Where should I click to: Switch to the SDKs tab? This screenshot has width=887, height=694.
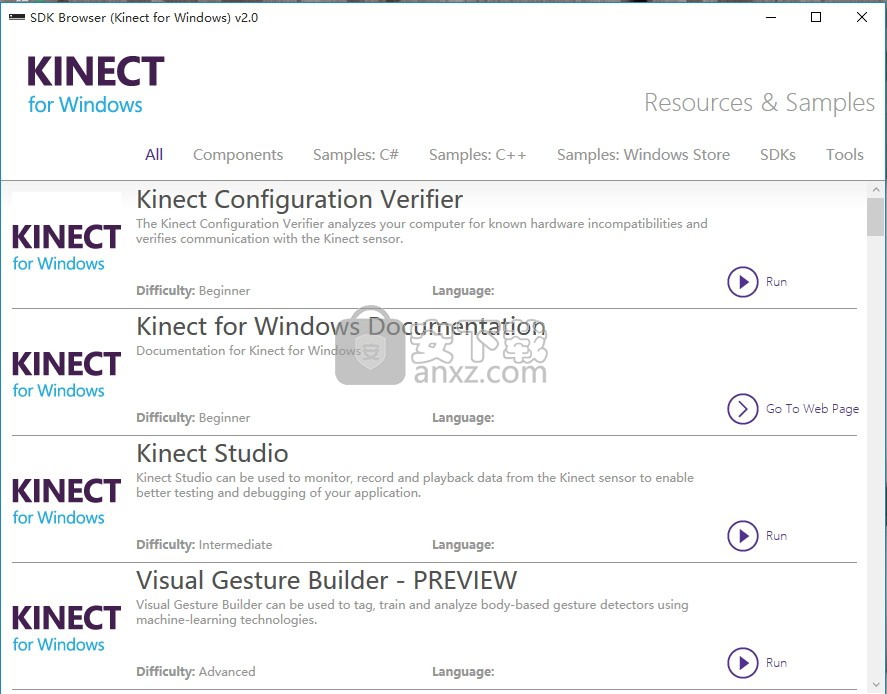click(778, 155)
